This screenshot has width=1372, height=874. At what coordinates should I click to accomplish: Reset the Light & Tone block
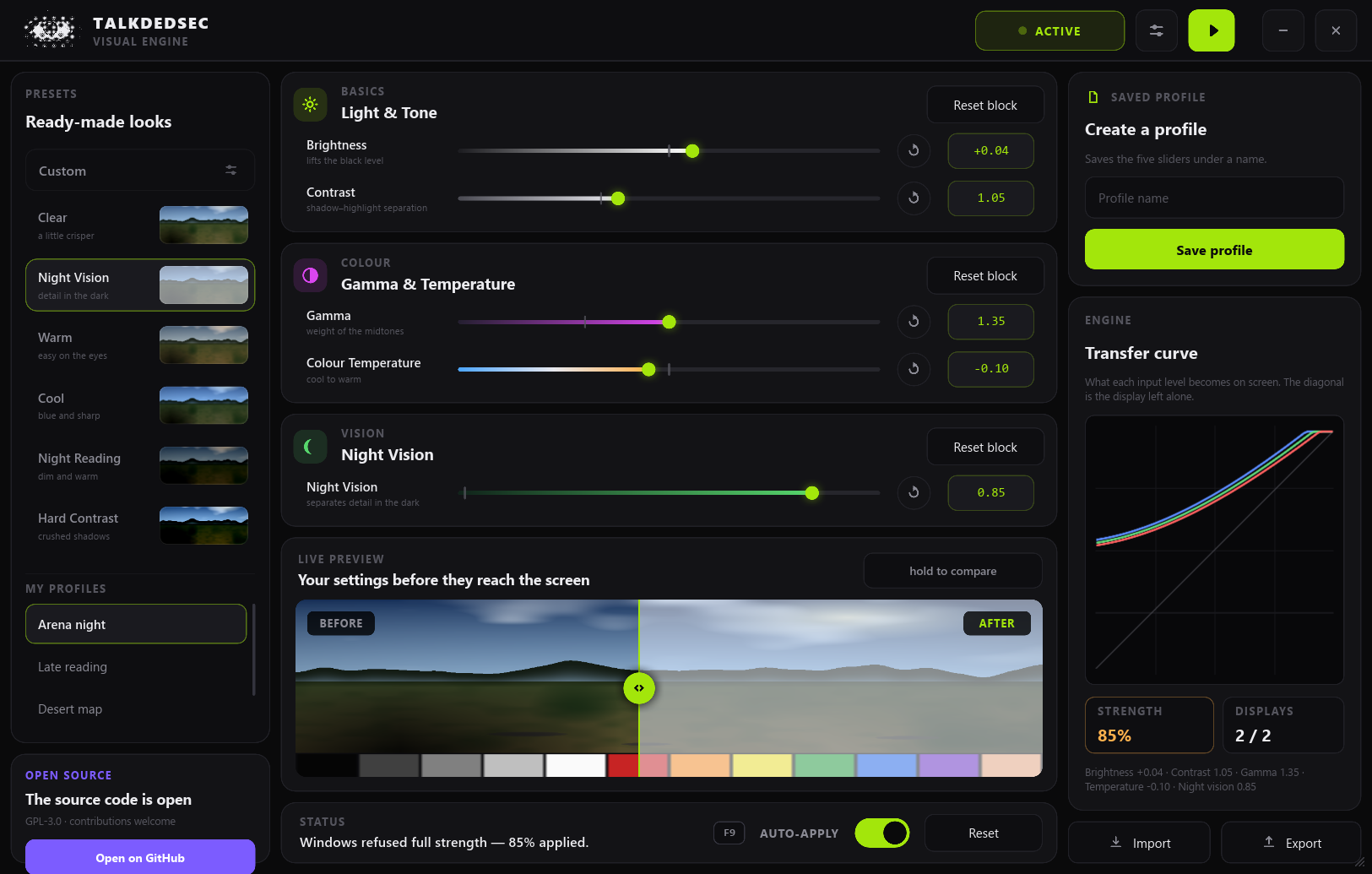click(x=985, y=105)
